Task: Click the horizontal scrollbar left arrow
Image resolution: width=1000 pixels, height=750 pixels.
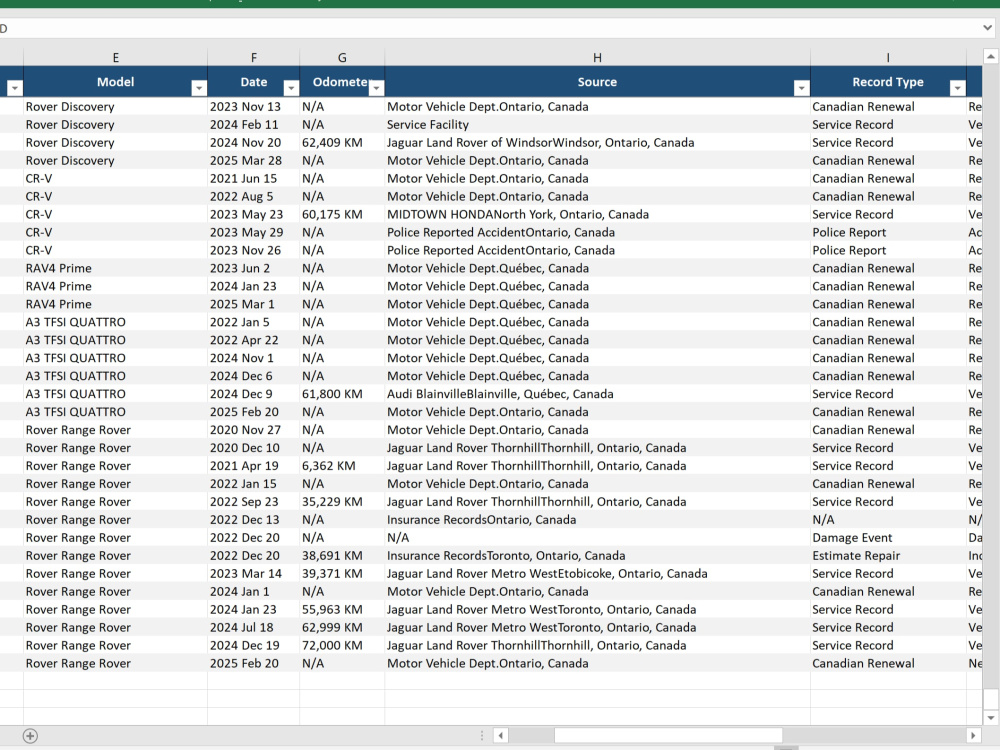Action: (x=501, y=735)
